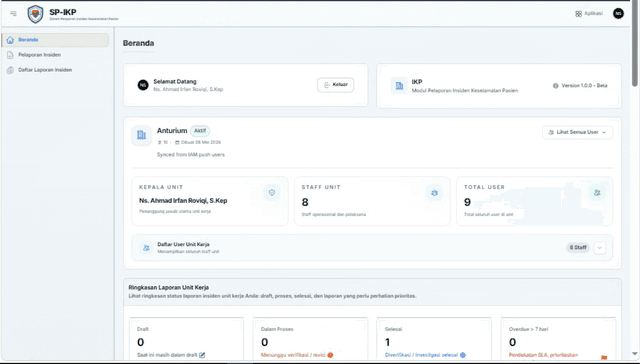Click the Keluar logout button
The height and width of the screenshot is (364, 640).
tap(336, 85)
